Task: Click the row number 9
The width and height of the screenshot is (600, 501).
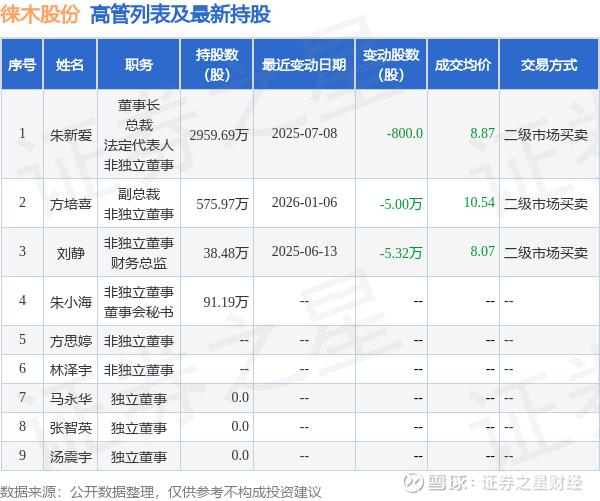Action: pyautogui.click(x=22, y=455)
